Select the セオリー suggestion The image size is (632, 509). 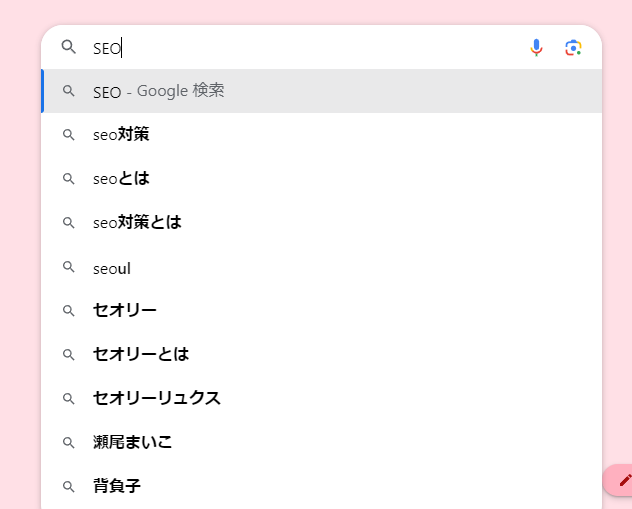click(322, 311)
